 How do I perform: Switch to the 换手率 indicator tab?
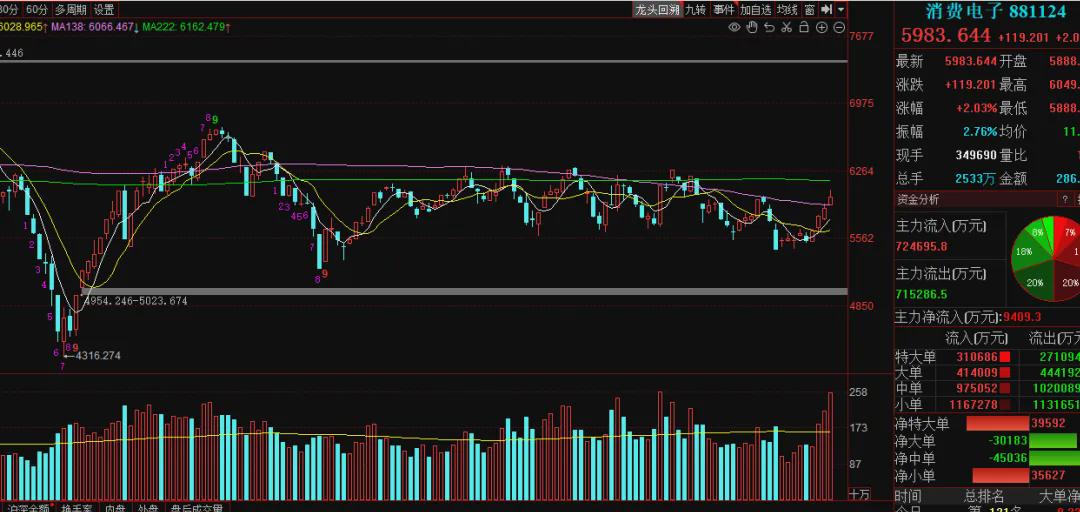tap(76, 508)
